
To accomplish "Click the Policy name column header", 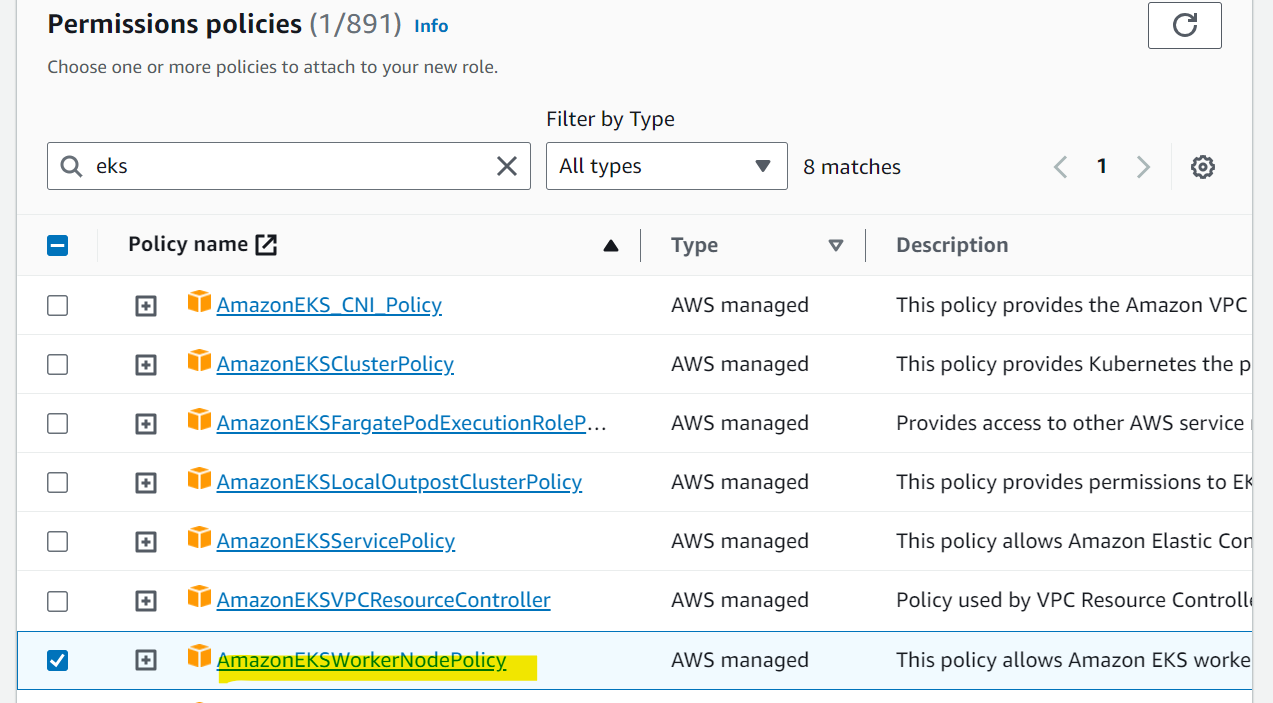I will tap(188, 244).
